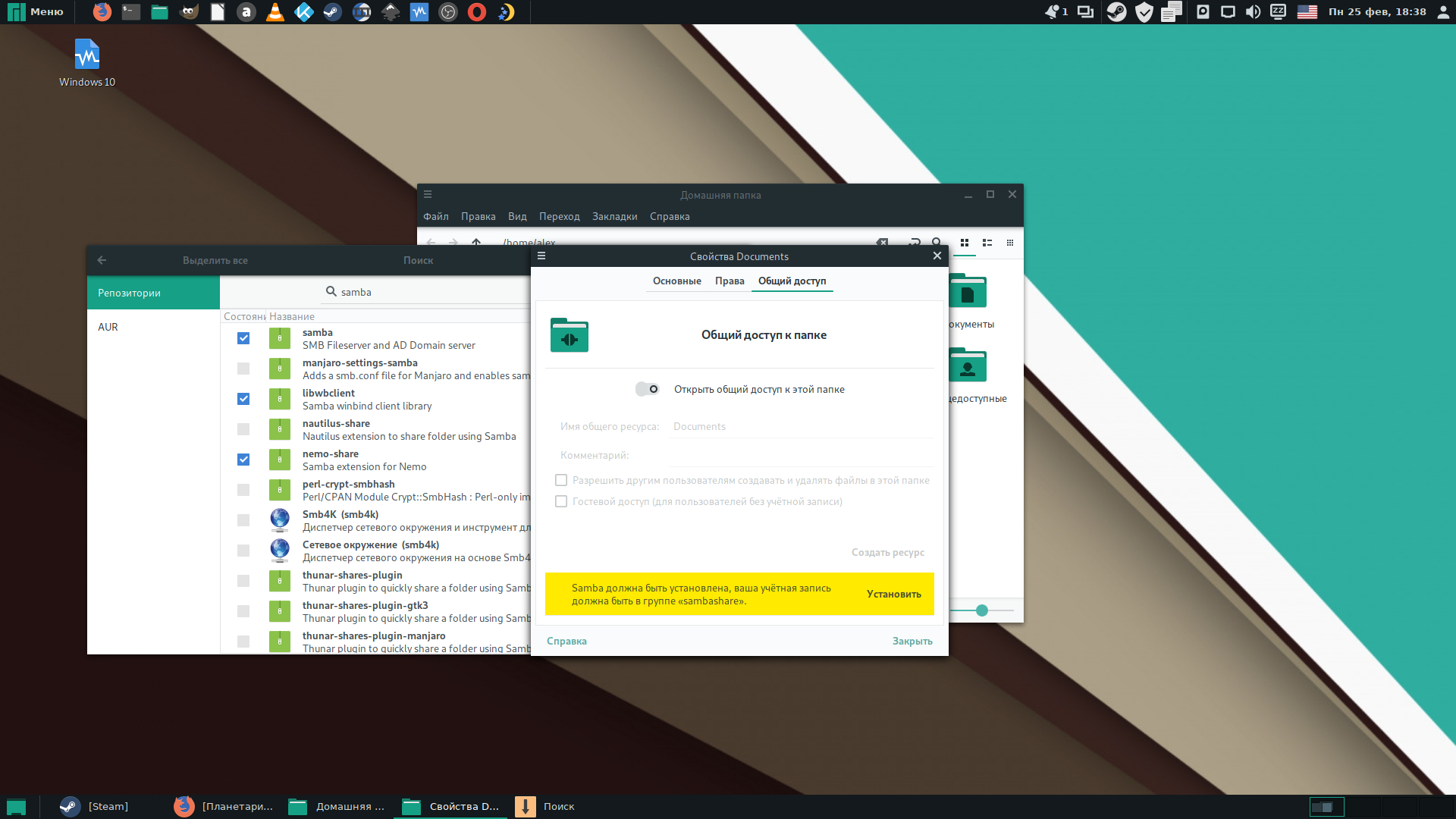Toggle 'Открыть общий доступ к этой папке' switch
Image resolution: width=1456 pixels, height=819 pixels.
point(647,389)
